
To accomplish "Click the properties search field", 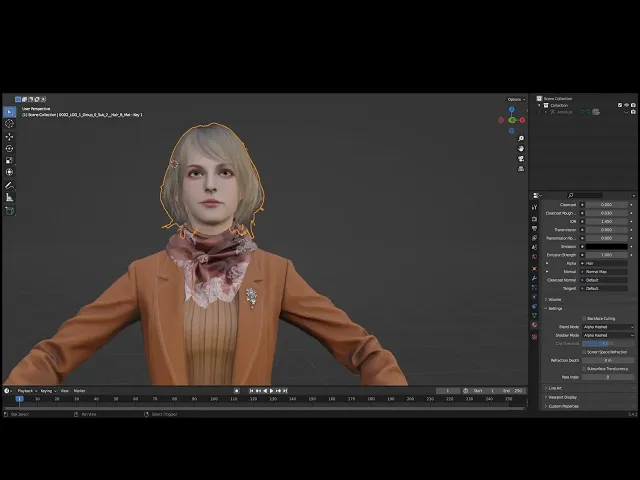I will 584,196.
